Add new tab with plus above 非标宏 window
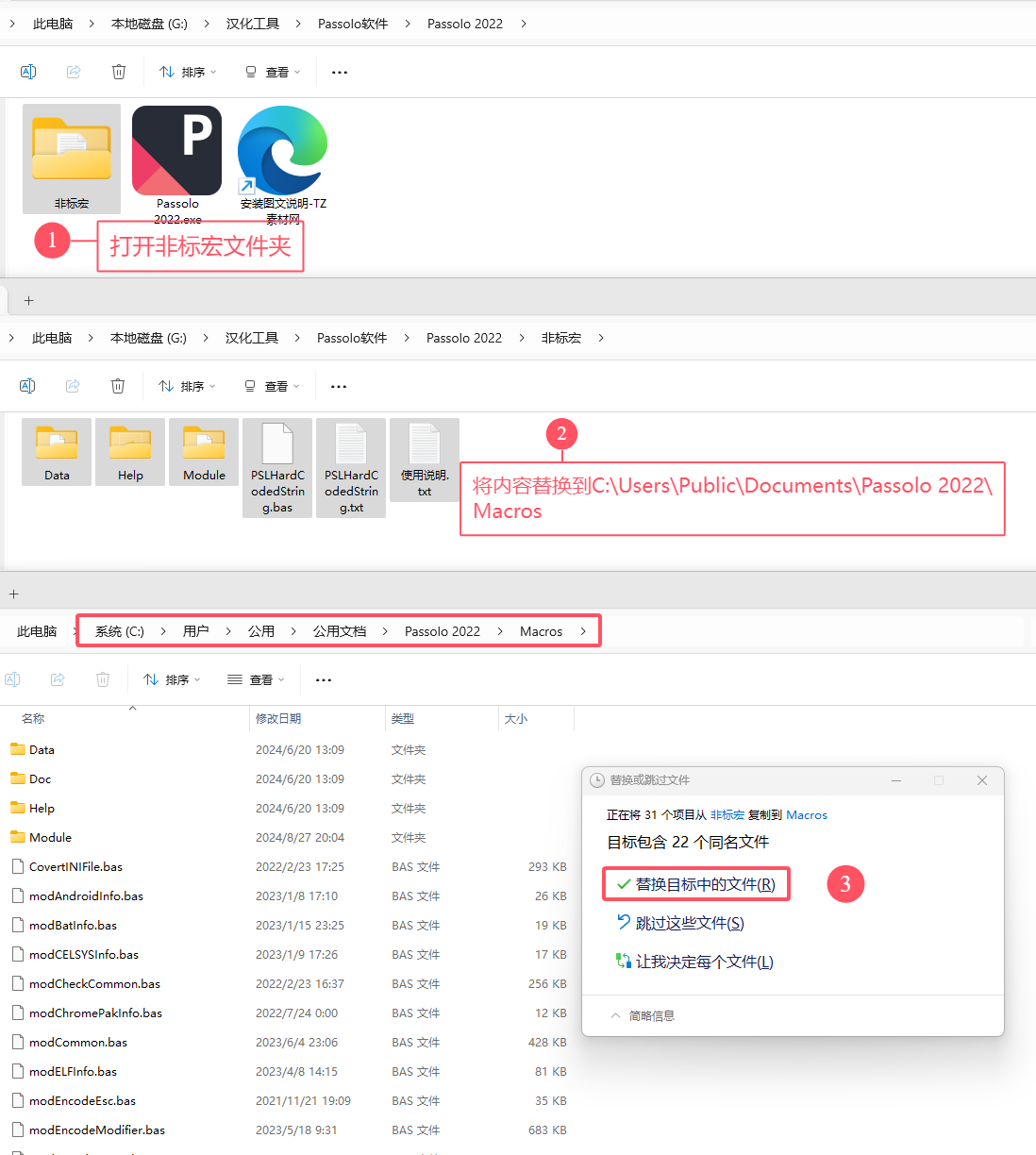This screenshot has width=1036, height=1155. pos(28,300)
